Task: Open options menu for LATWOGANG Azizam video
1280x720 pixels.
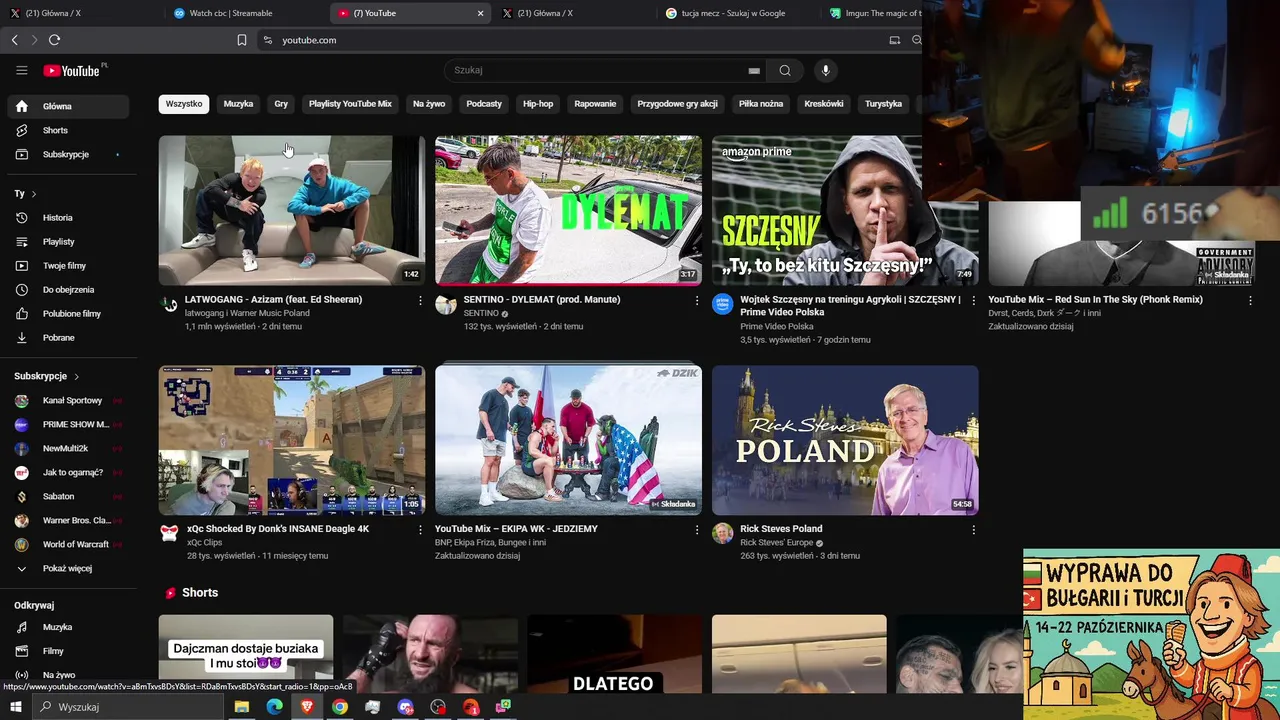Action: click(x=420, y=300)
